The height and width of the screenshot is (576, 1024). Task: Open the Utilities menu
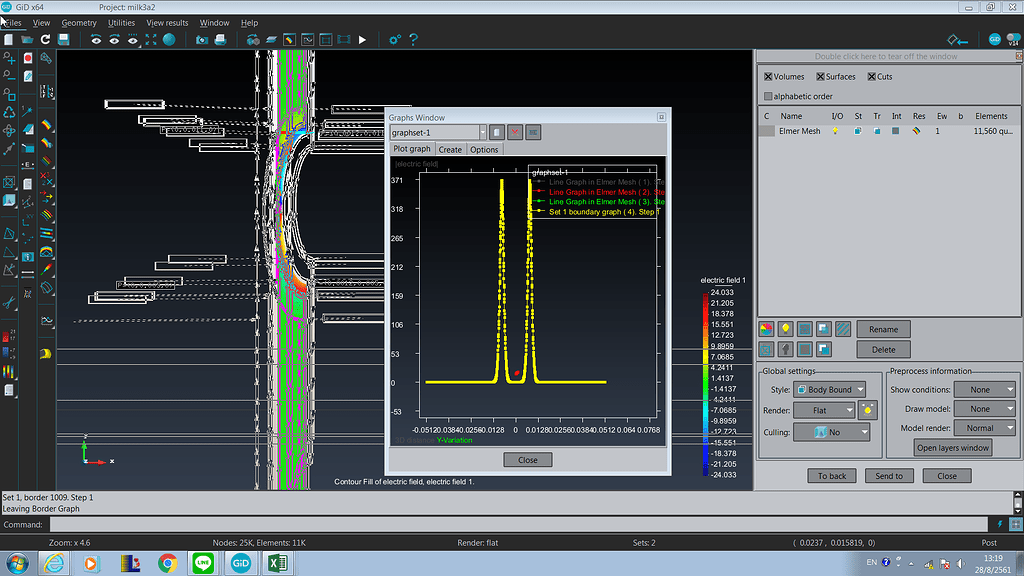pos(121,22)
